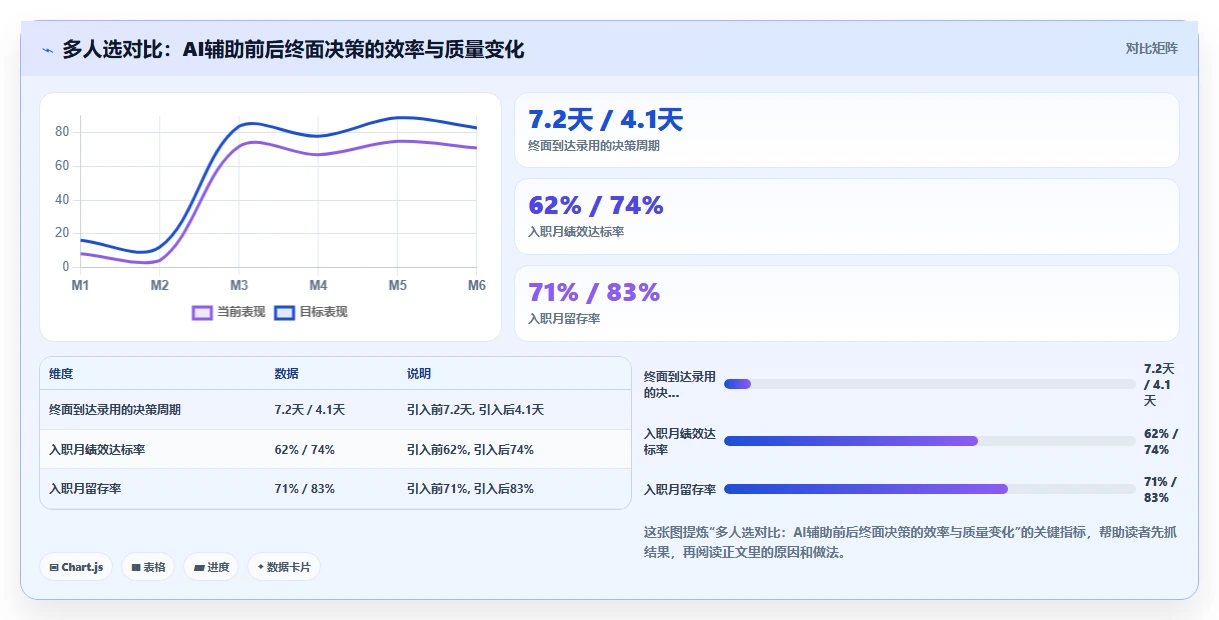Click the 62% / 74% card value
Screen dimensions: 1219x620
coord(596,205)
